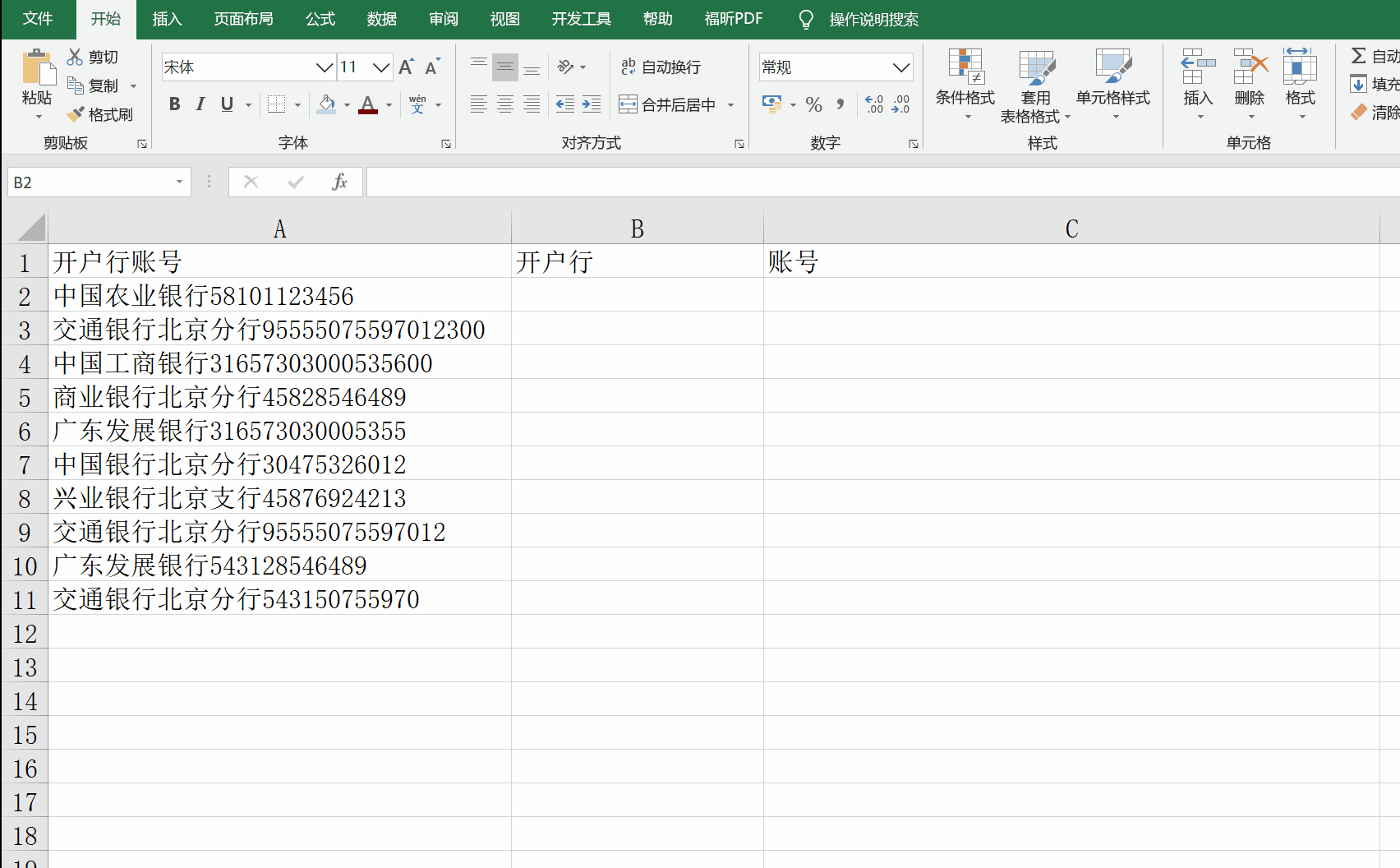
Task: Increase the indent level
Action: pos(592,104)
